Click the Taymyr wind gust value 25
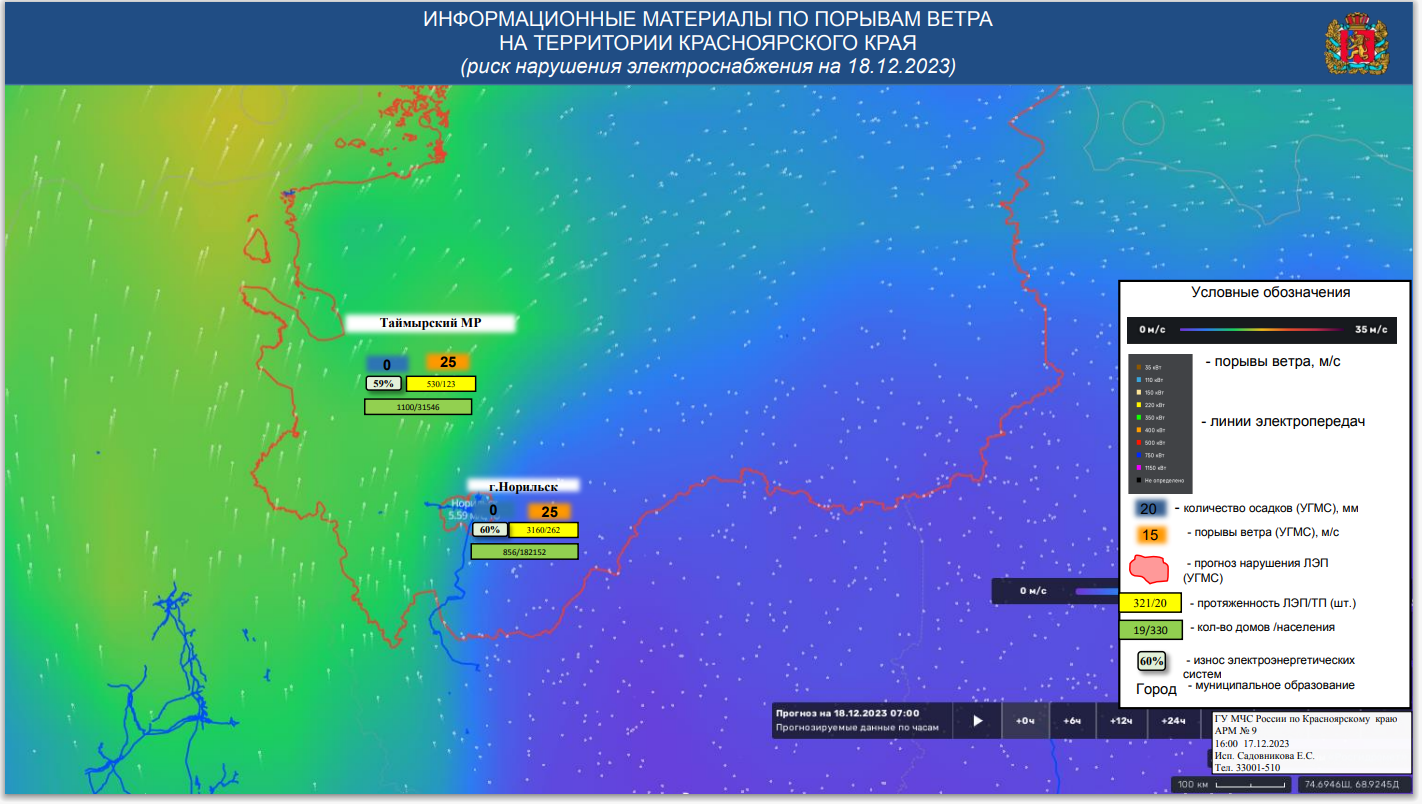Screen dimensions: 1422x804 448,363
